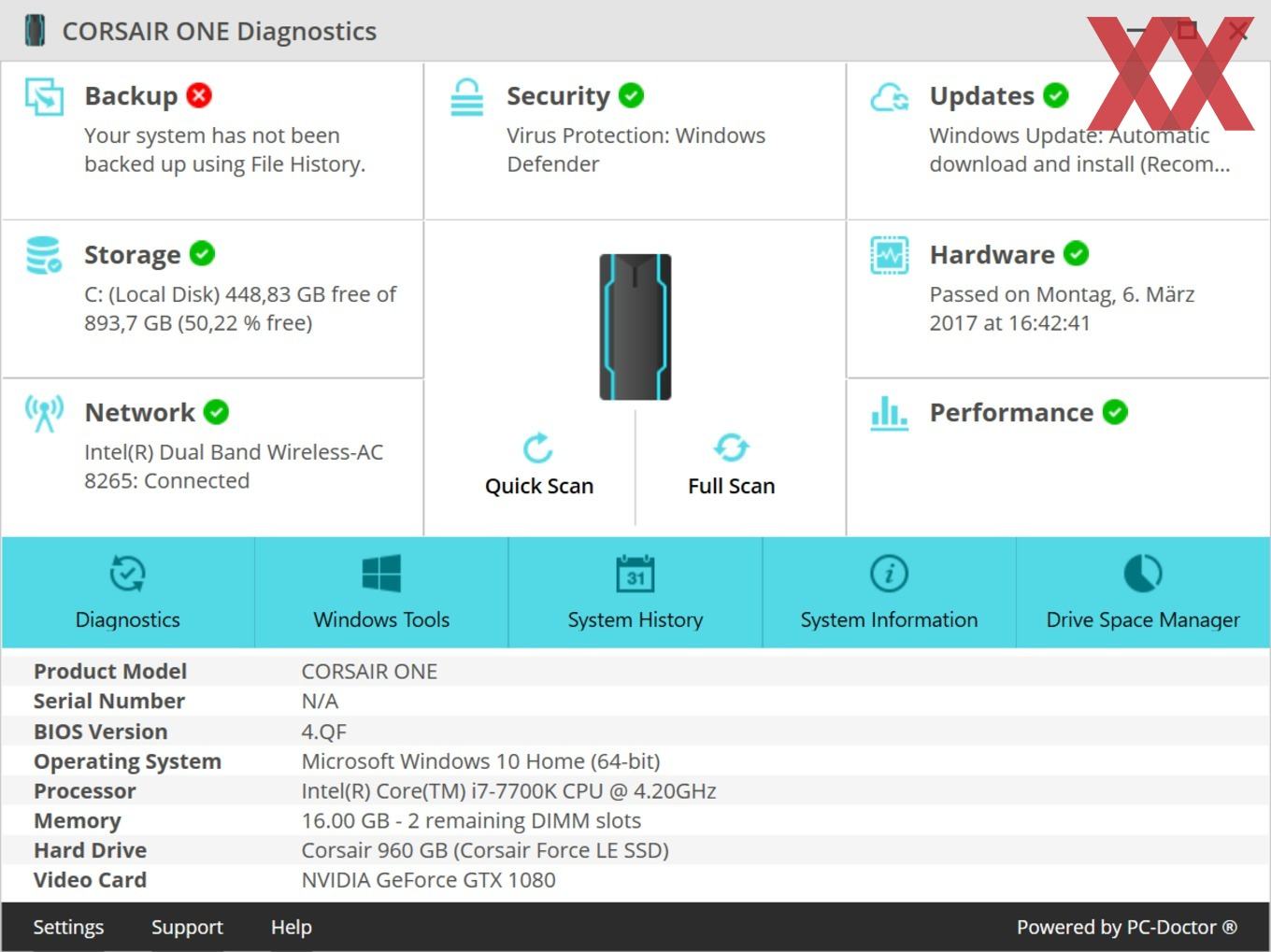
Task: Click the Network antenna icon
Action: click(44, 414)
